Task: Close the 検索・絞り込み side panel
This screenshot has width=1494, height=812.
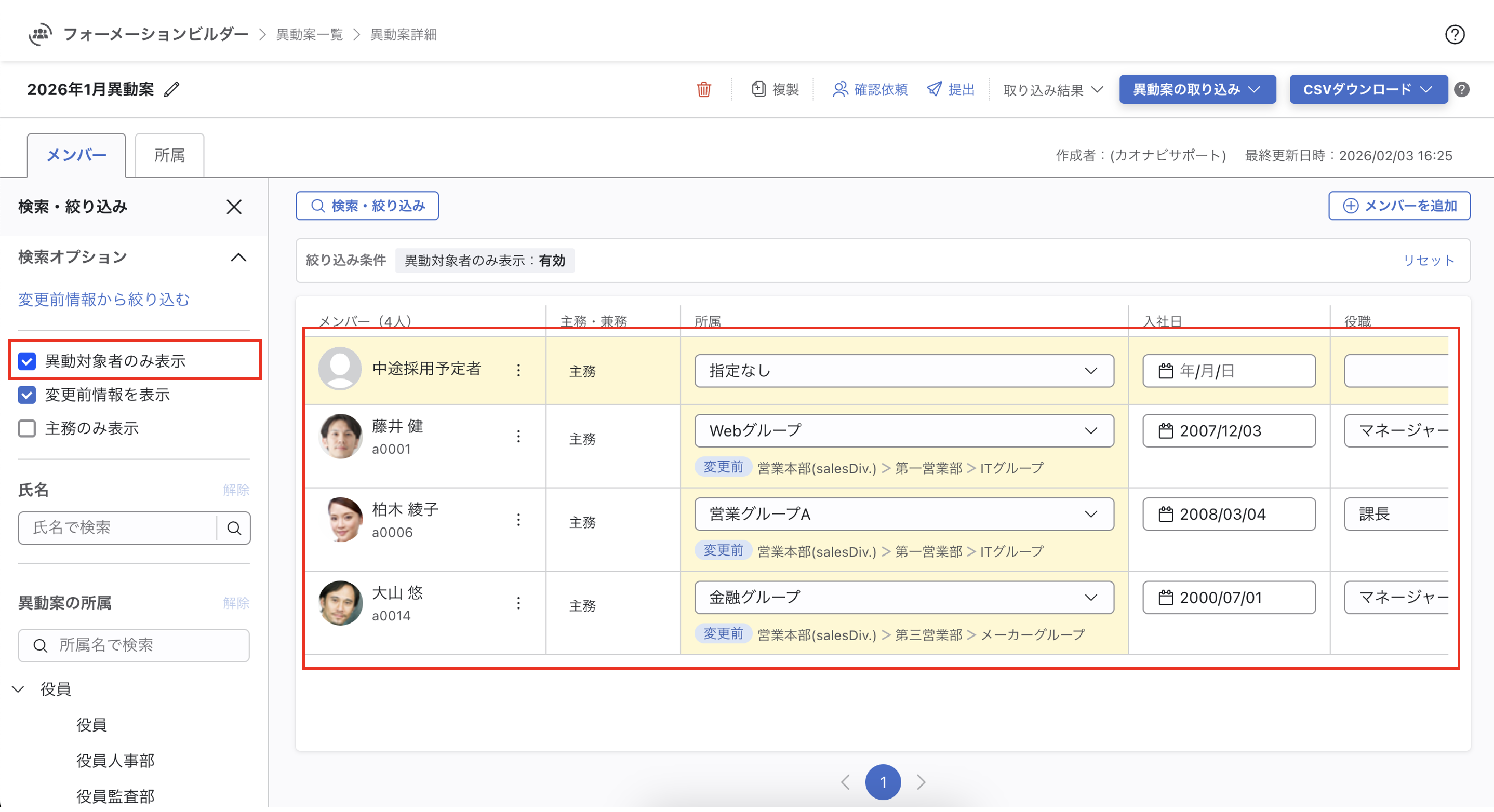Action: tap(234, 207)
